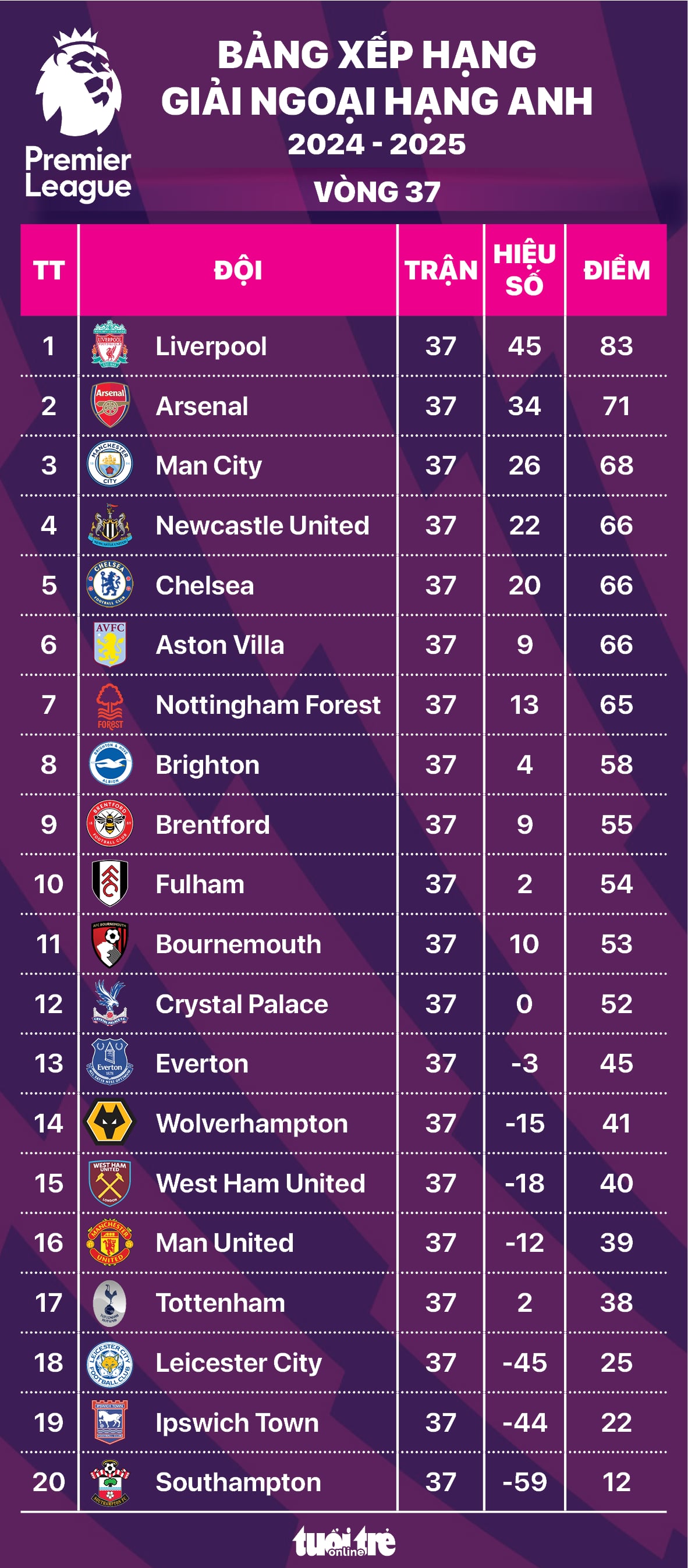The height and width of the screenshot is (1568, 688).
Task: Click the Everton club crest
Action: (109, 1063)
